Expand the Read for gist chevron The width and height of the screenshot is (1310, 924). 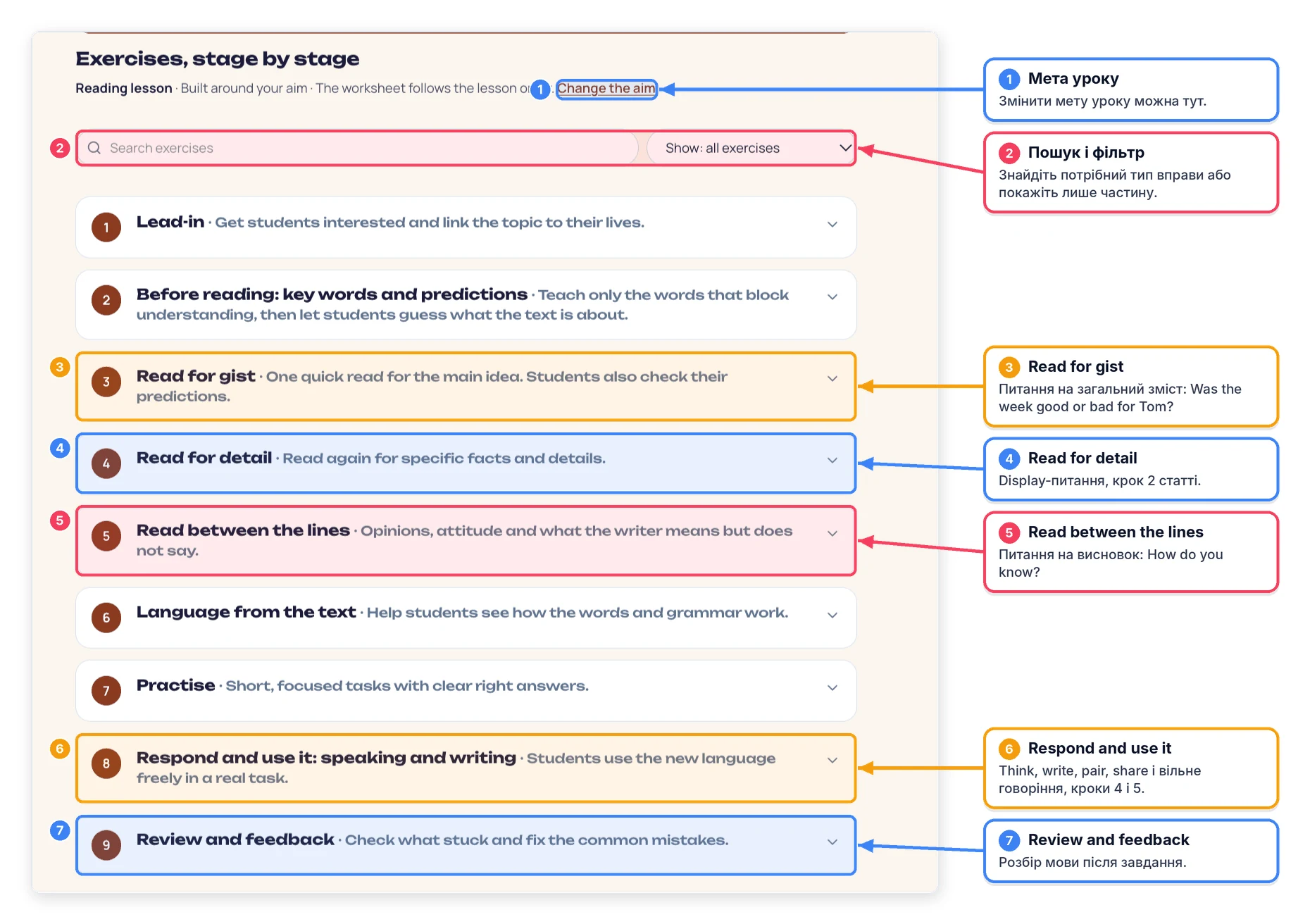point(832,379)
